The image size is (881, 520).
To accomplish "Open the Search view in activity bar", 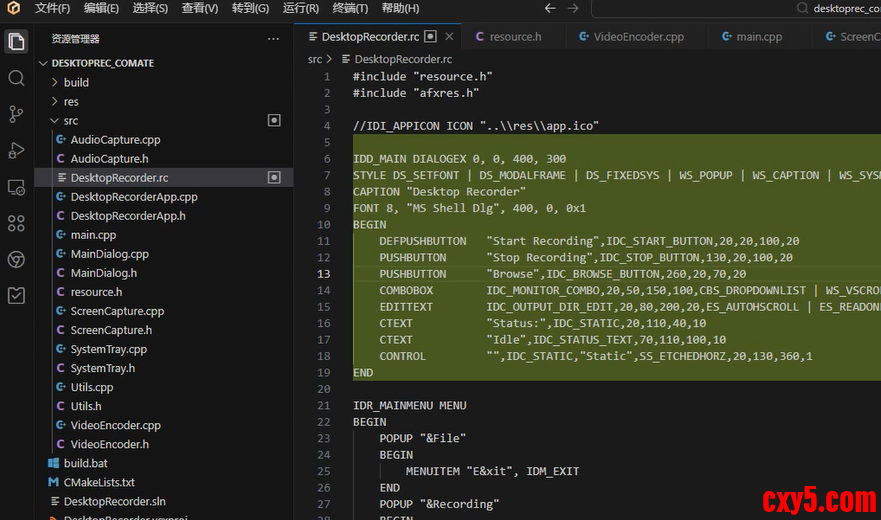I will [x=16, y=78].
